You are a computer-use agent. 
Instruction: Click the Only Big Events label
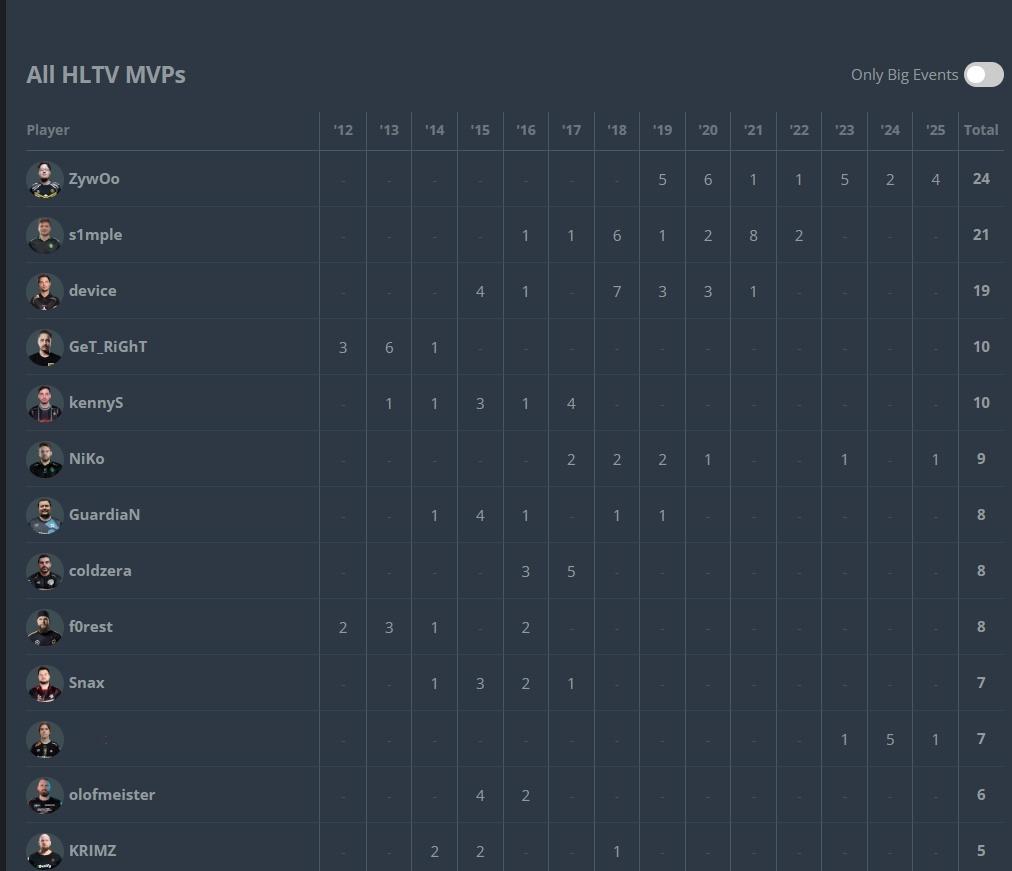pyautogui.click(x=904, y=75)
